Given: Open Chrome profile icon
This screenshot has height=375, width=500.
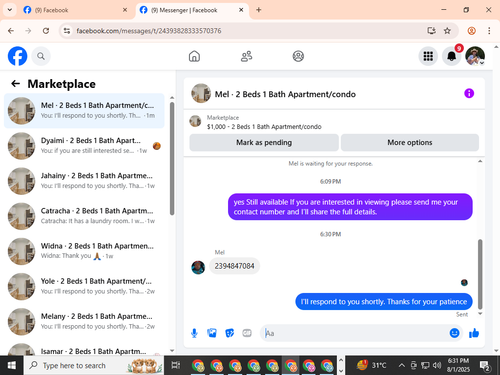Looking at the screenshot, I should coord(471,31).
